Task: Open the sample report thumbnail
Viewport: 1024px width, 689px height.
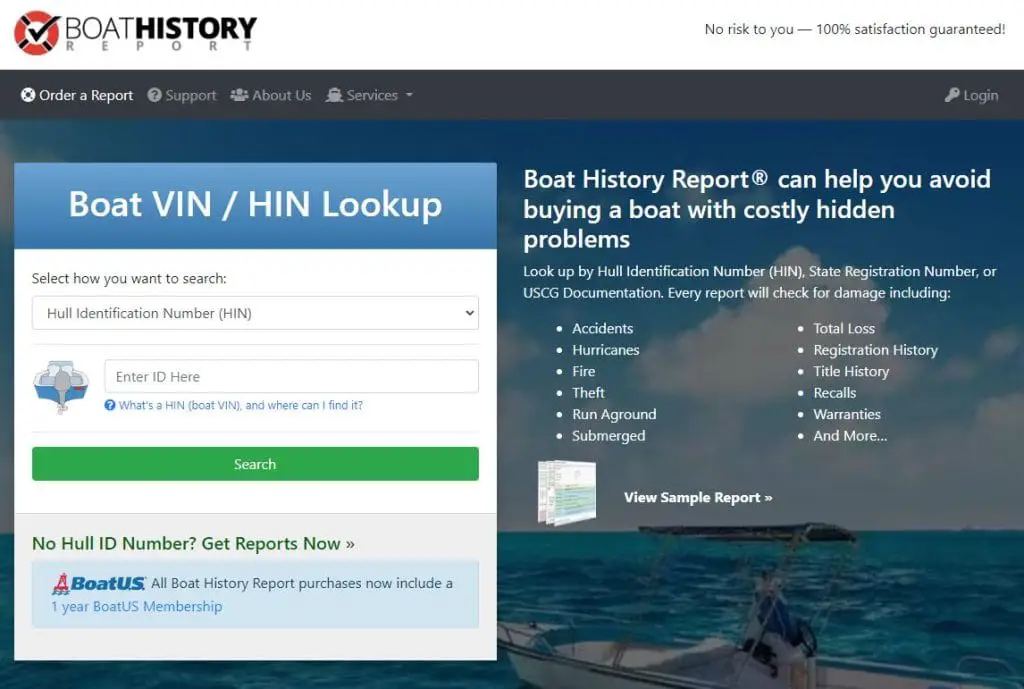Action: (566, 493)
